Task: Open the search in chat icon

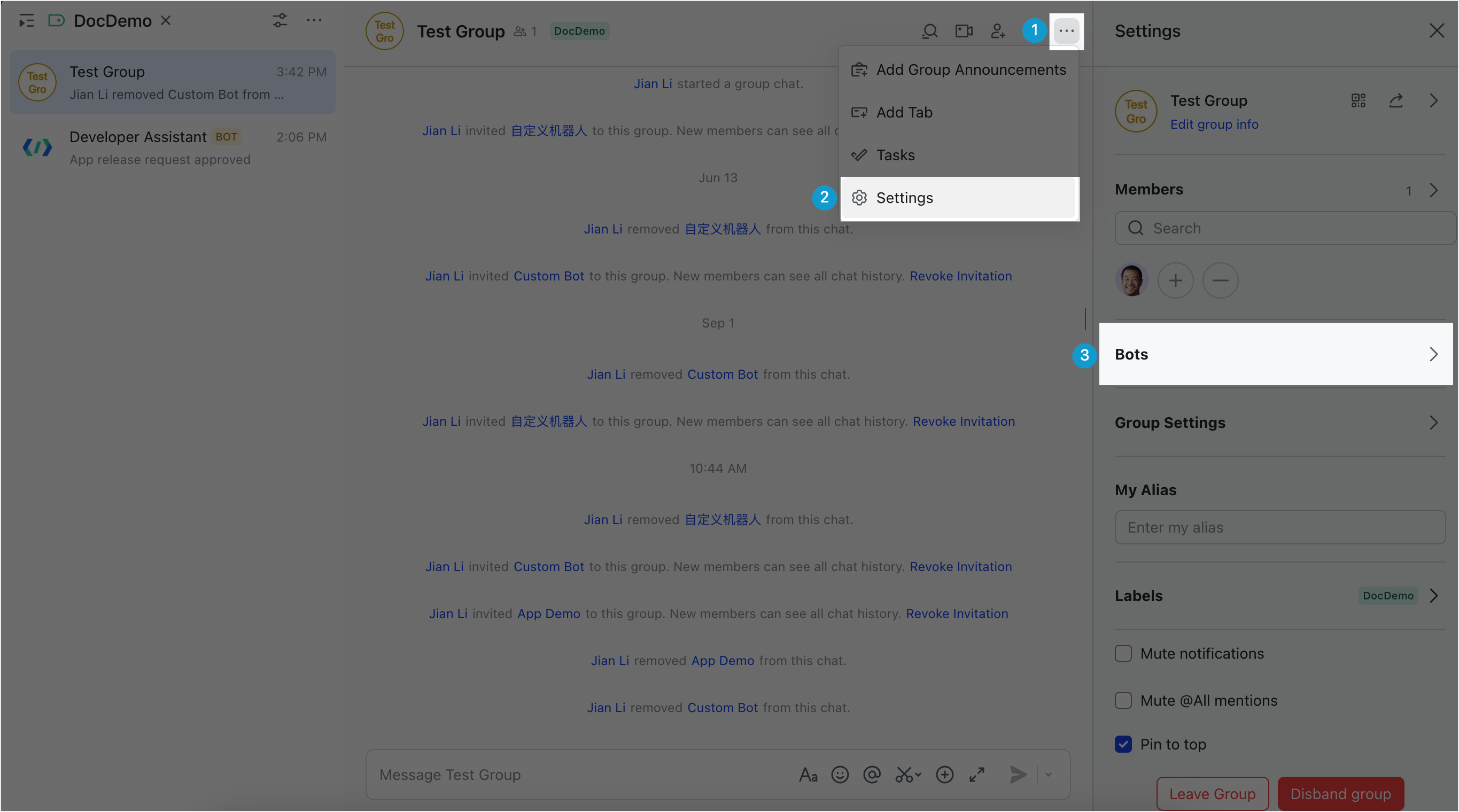Action: pyautogui.click(x=929, y=31)
